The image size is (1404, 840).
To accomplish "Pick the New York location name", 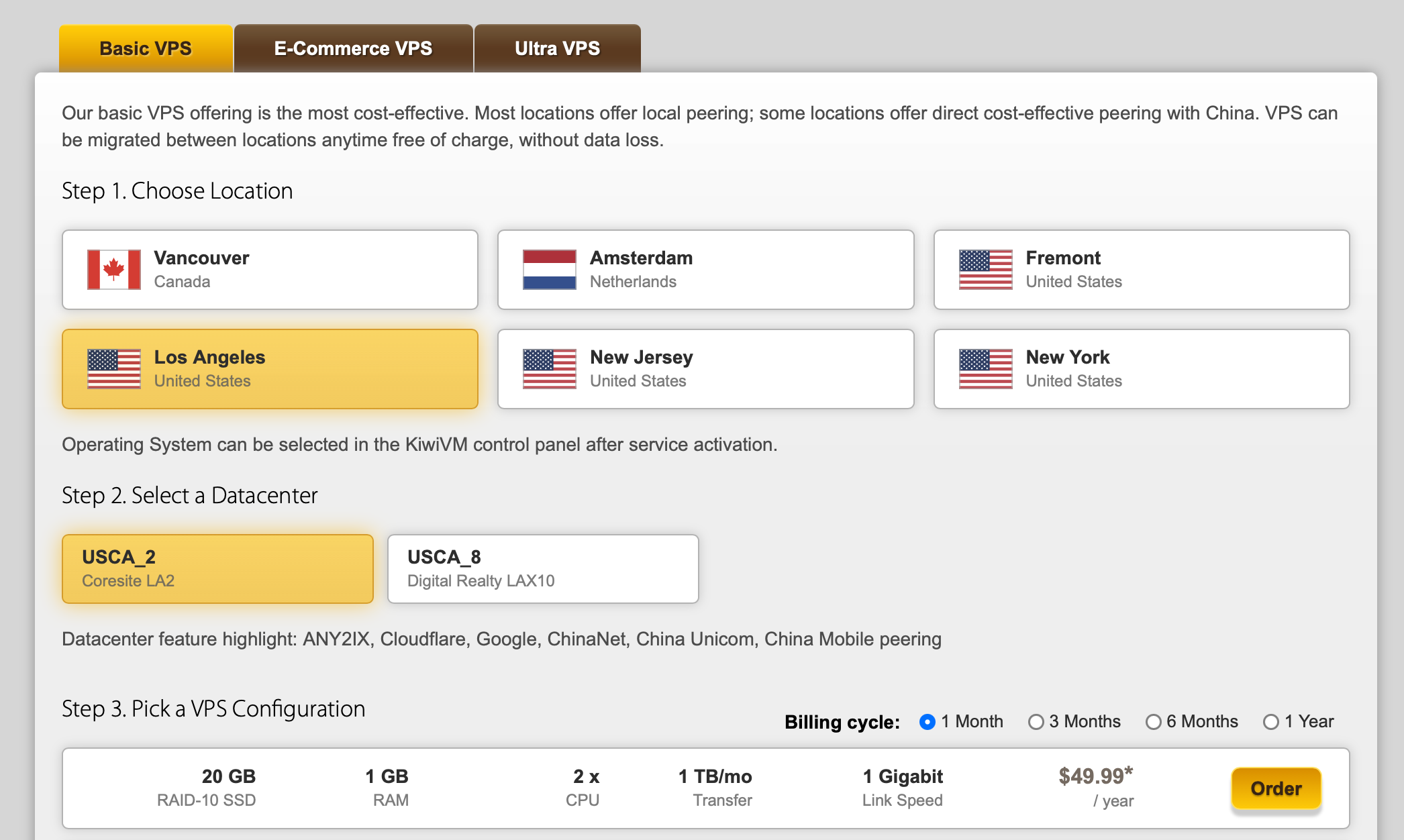I will (1067, 358).
